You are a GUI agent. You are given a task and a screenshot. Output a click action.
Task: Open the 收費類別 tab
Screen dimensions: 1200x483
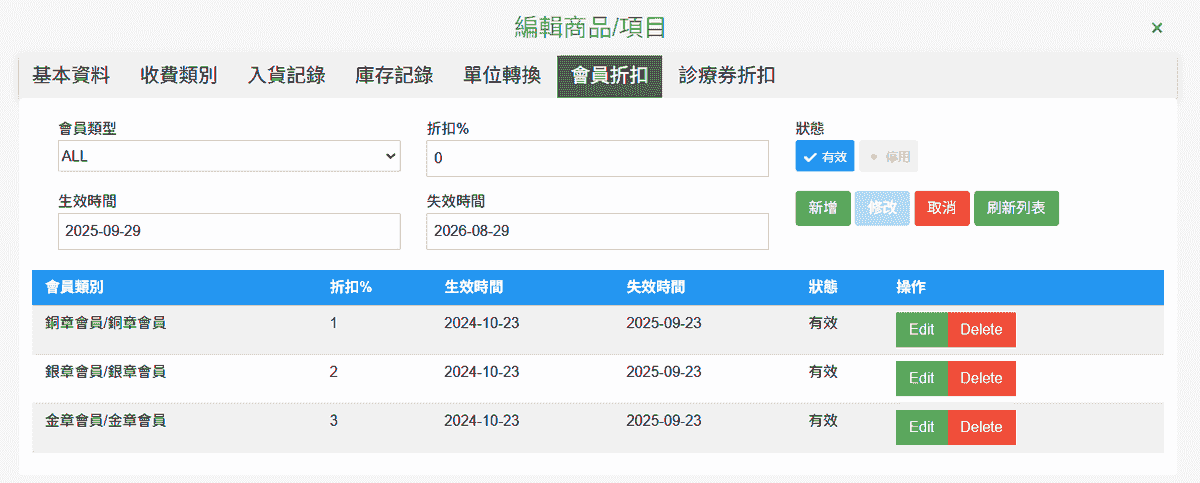click(x=179, y=76)
